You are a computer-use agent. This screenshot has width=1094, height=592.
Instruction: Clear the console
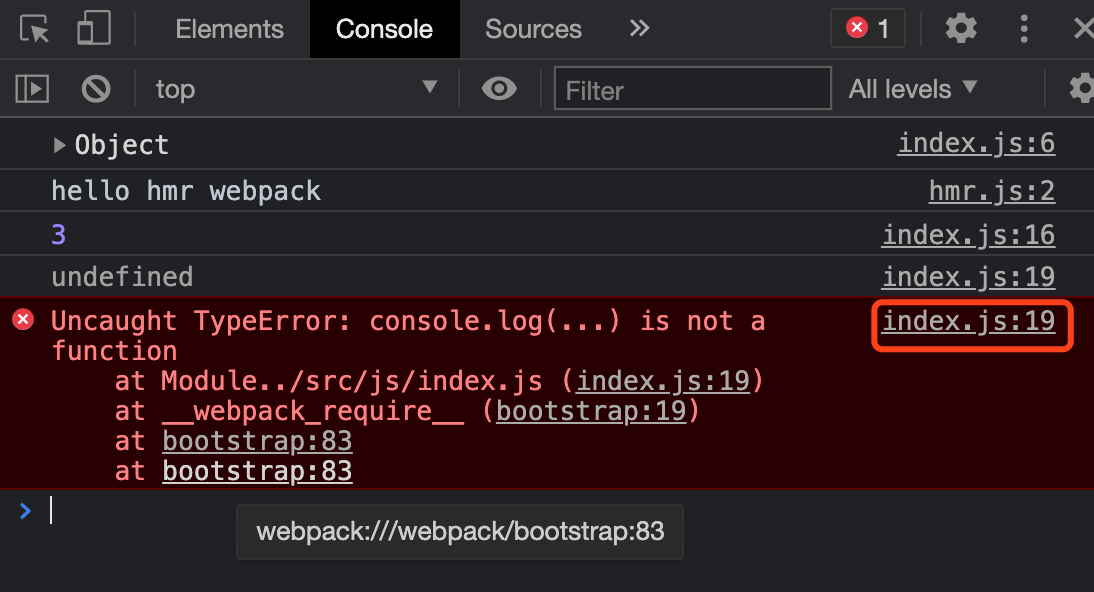(96, 89)
